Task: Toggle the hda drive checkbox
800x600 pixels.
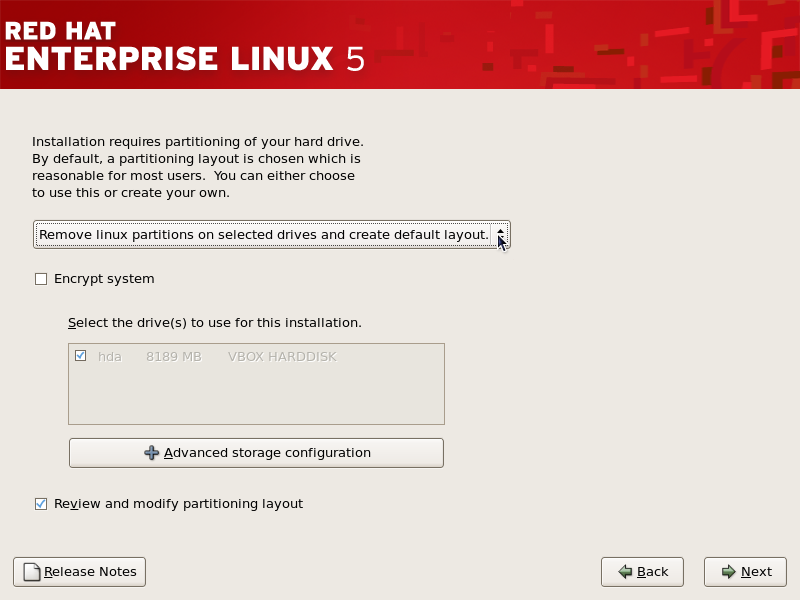Action: point(81,356)
